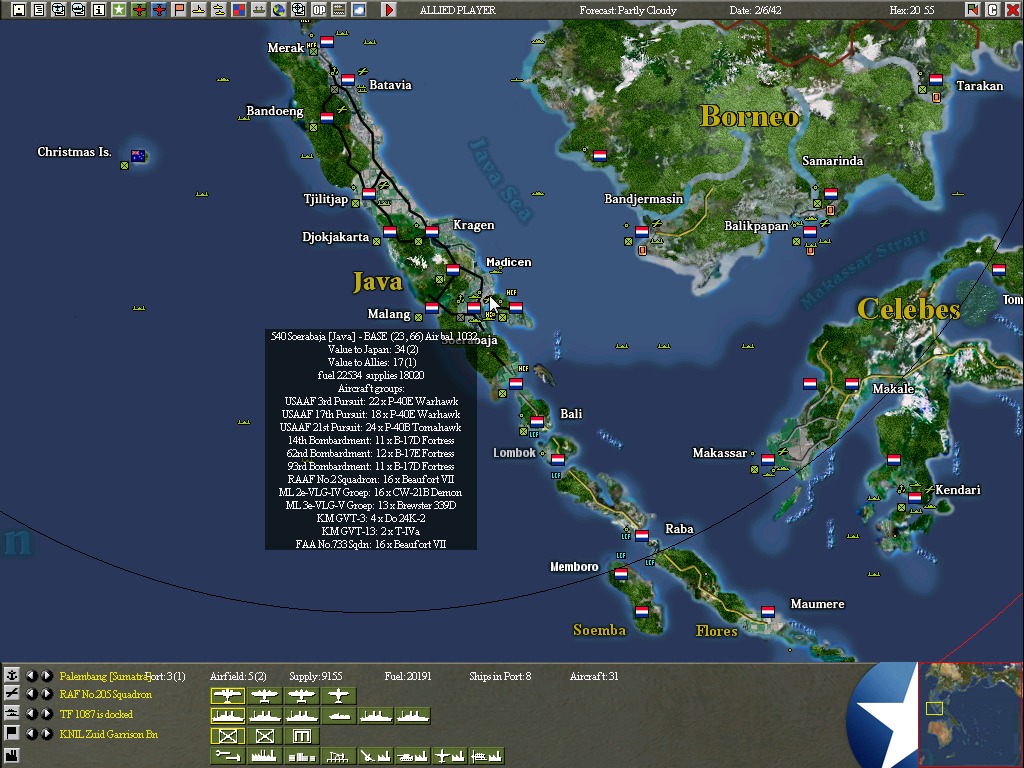The height and width of the screenshot is (768, 1024).
Task: Select the fourth single-engine aircraft group button
Action: click(338, 696)
